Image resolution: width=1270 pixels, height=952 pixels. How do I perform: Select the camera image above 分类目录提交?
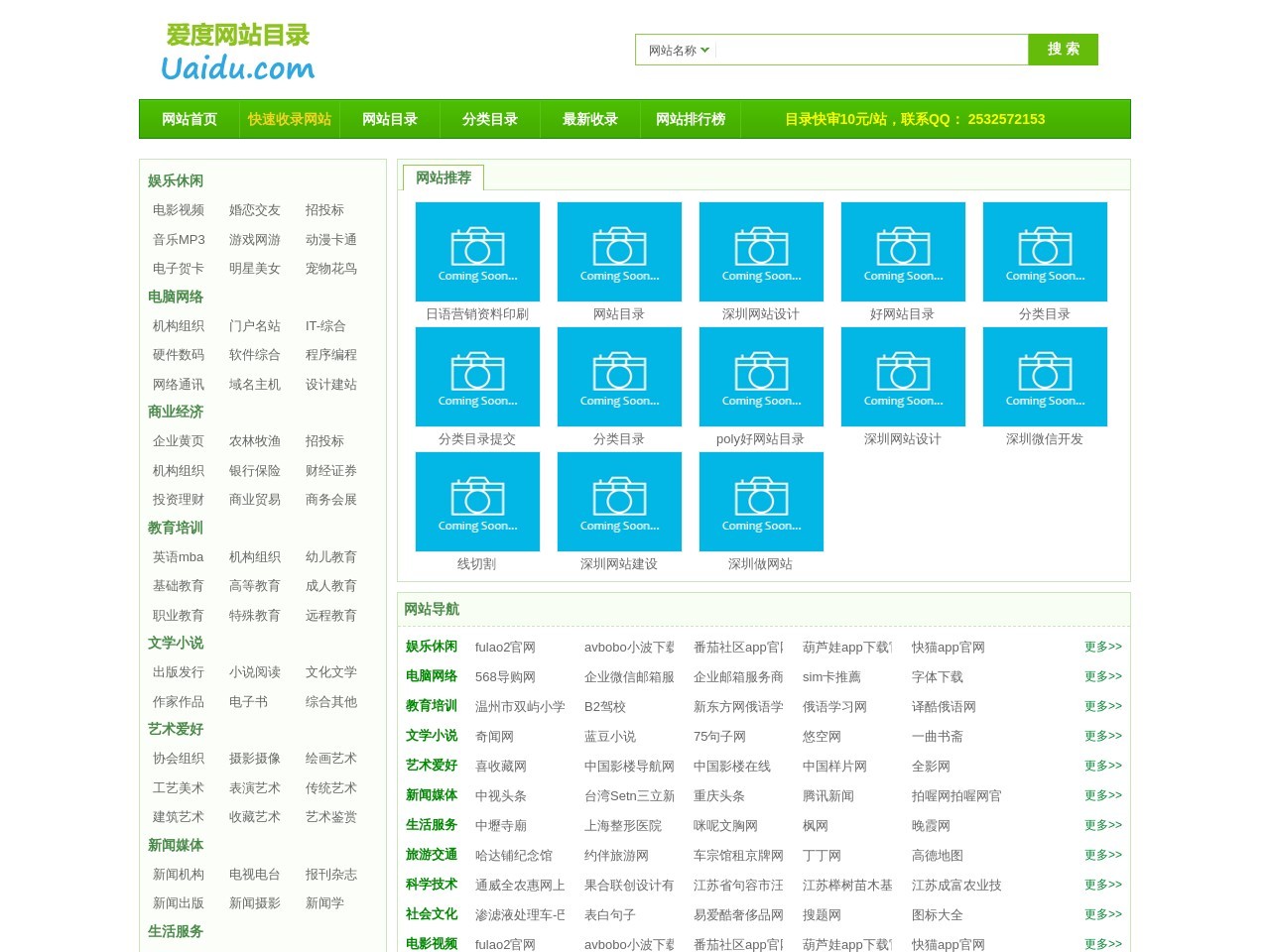(x=477, y=377)
